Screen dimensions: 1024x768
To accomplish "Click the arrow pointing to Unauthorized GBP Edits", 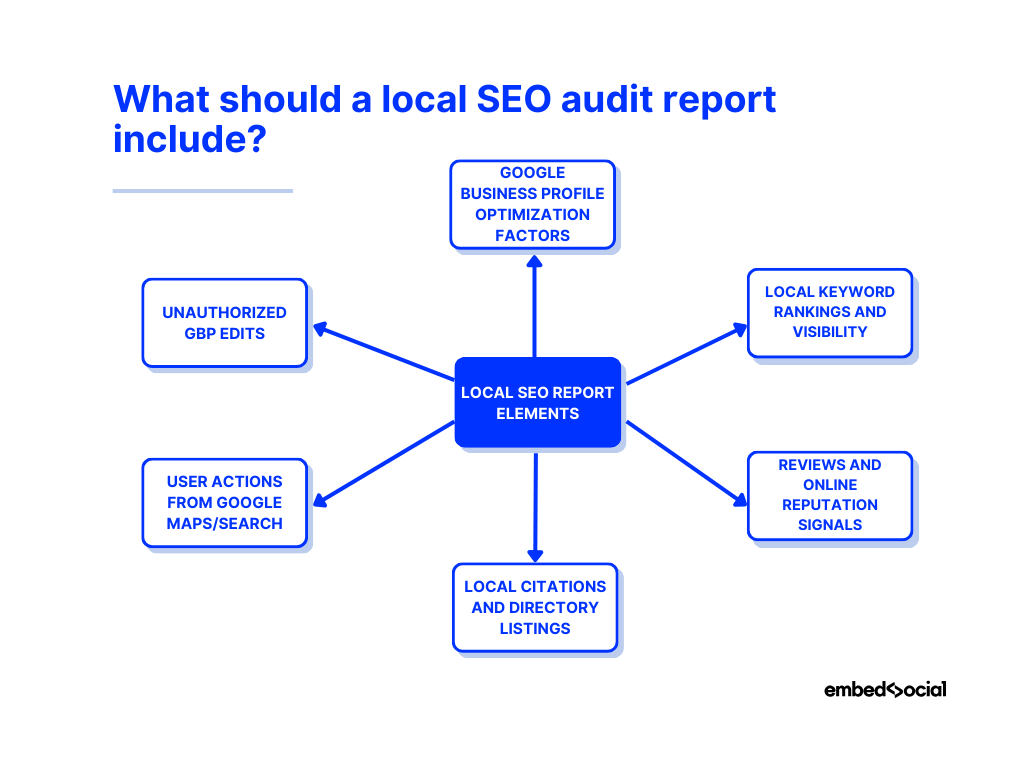I will 384,352.
